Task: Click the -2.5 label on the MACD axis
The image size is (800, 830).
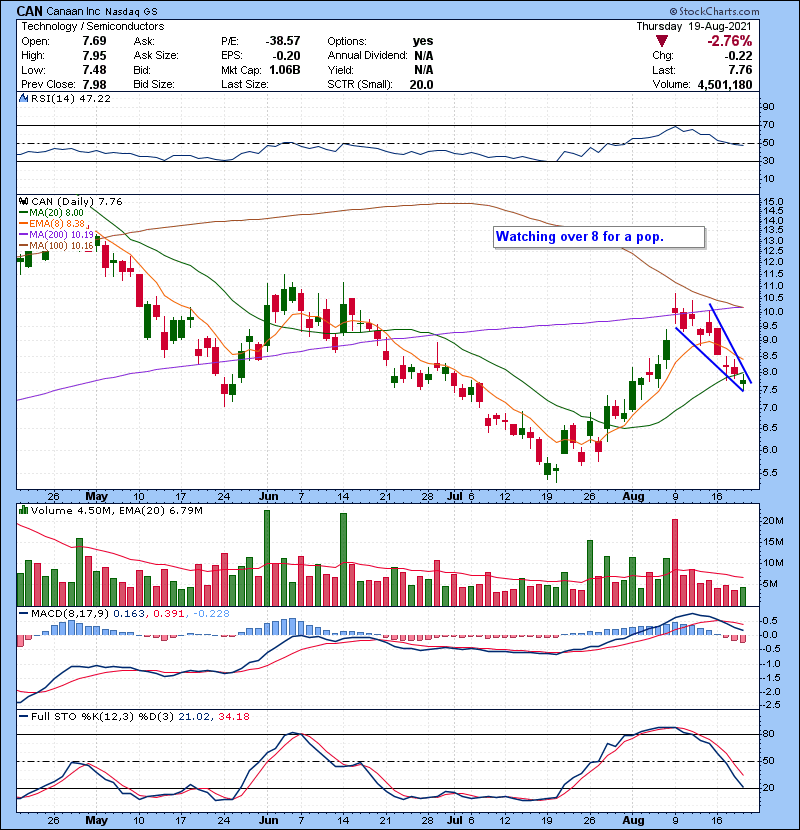Action: point(771,705)
